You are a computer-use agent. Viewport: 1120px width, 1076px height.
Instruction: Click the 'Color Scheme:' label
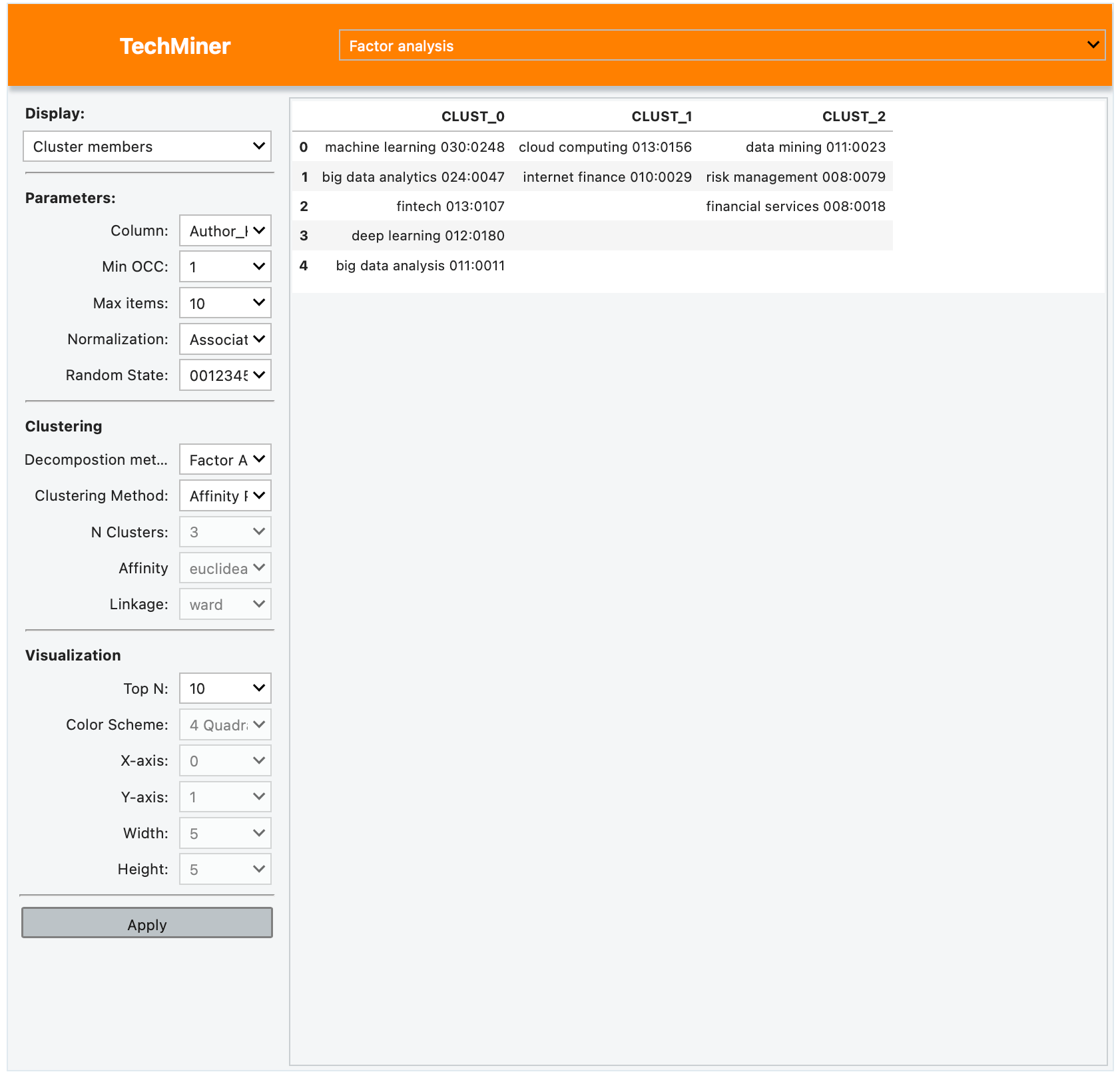pyautogui.click(x=117, y=724)
